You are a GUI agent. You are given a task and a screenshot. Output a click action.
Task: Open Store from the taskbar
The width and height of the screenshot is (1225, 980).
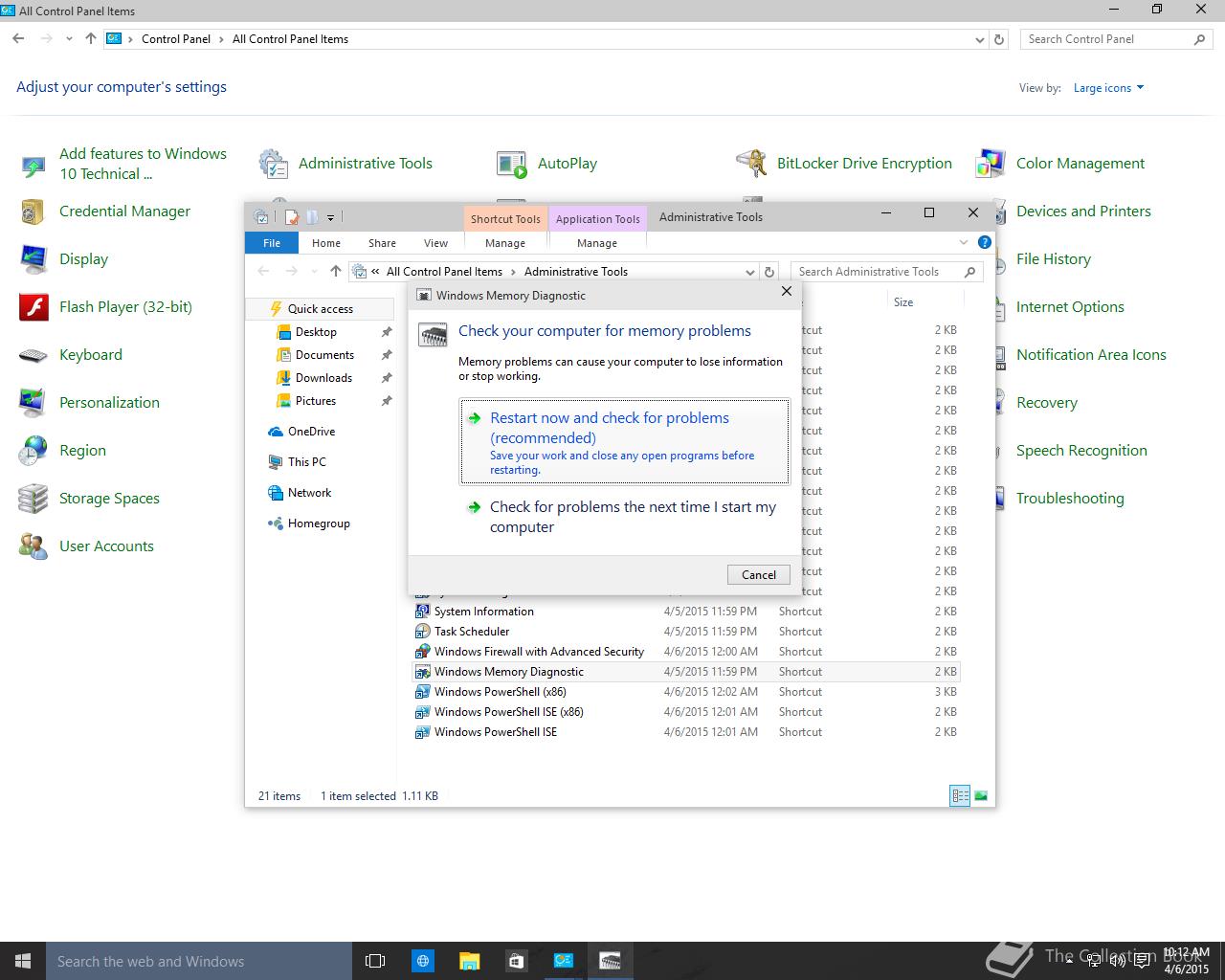coord(516,961)
